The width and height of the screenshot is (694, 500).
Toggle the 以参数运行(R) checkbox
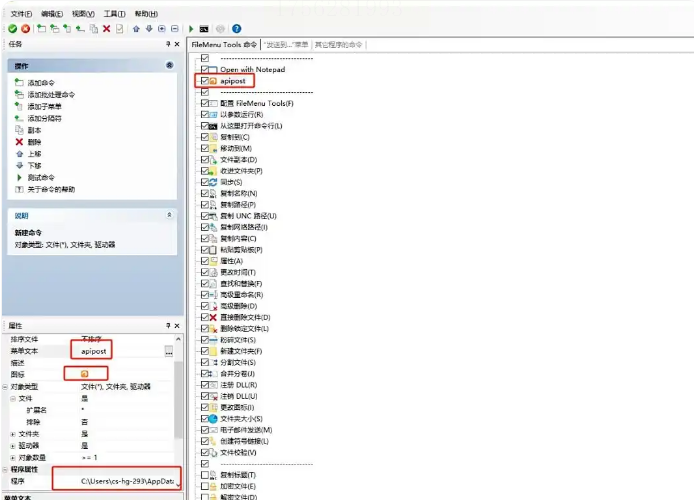click(x=204, y=115)
